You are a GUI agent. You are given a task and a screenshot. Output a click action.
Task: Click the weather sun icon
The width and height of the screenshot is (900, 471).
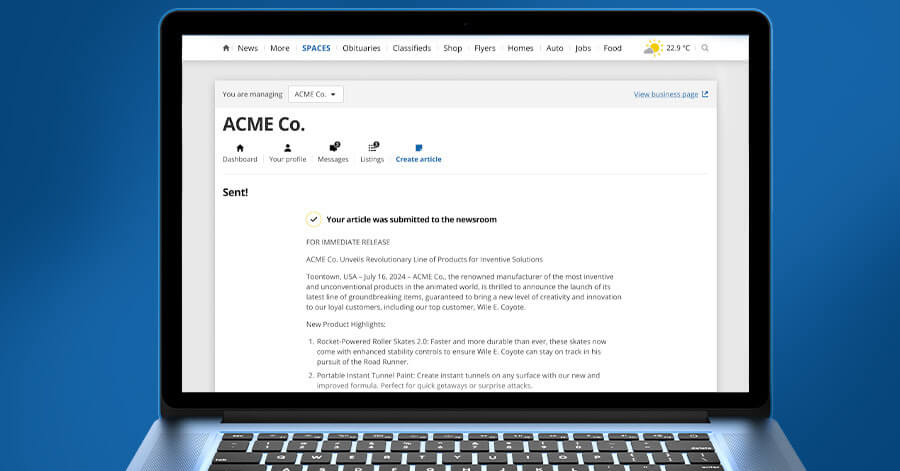[653, 48]
